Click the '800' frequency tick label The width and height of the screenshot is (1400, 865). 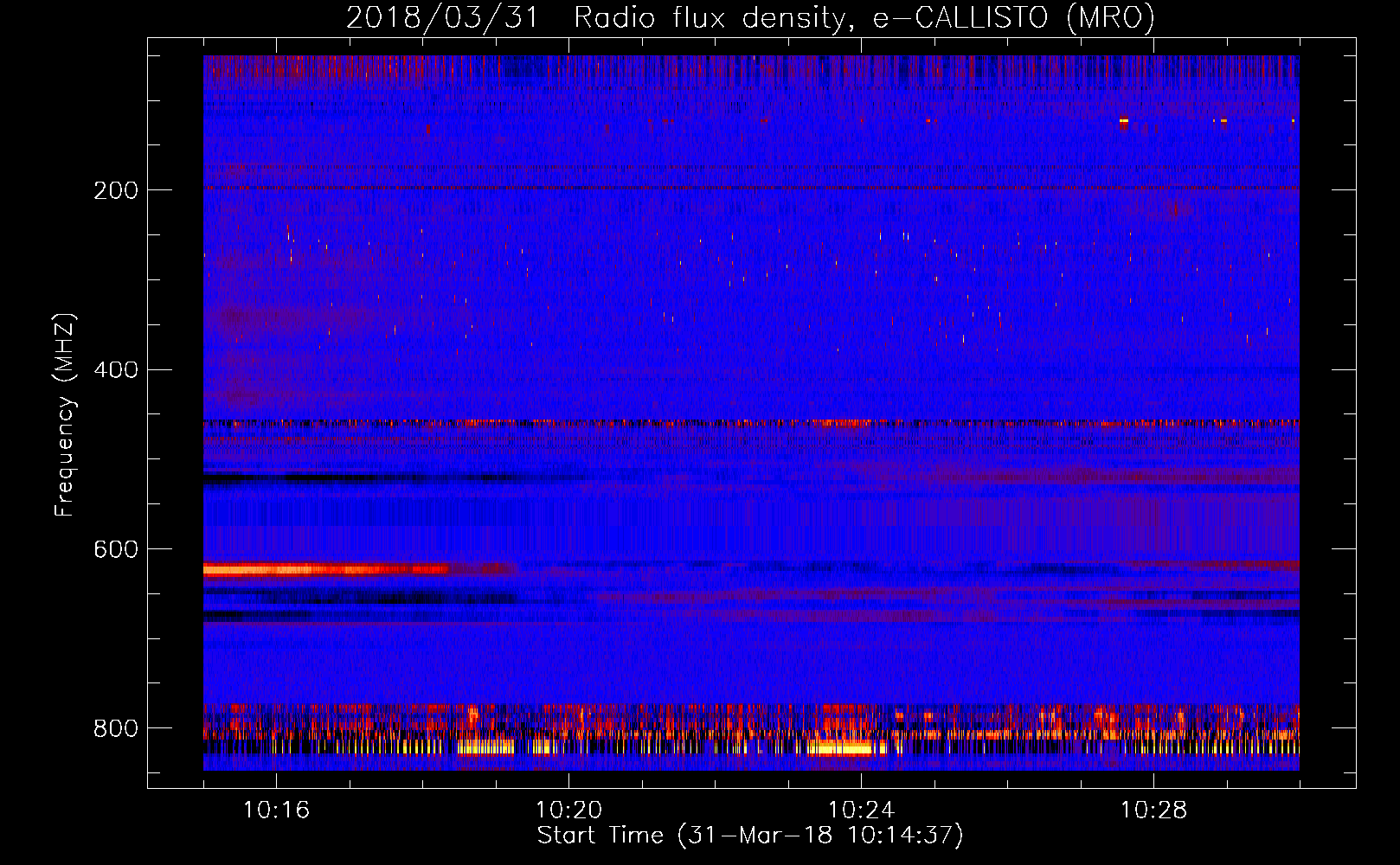116,728
